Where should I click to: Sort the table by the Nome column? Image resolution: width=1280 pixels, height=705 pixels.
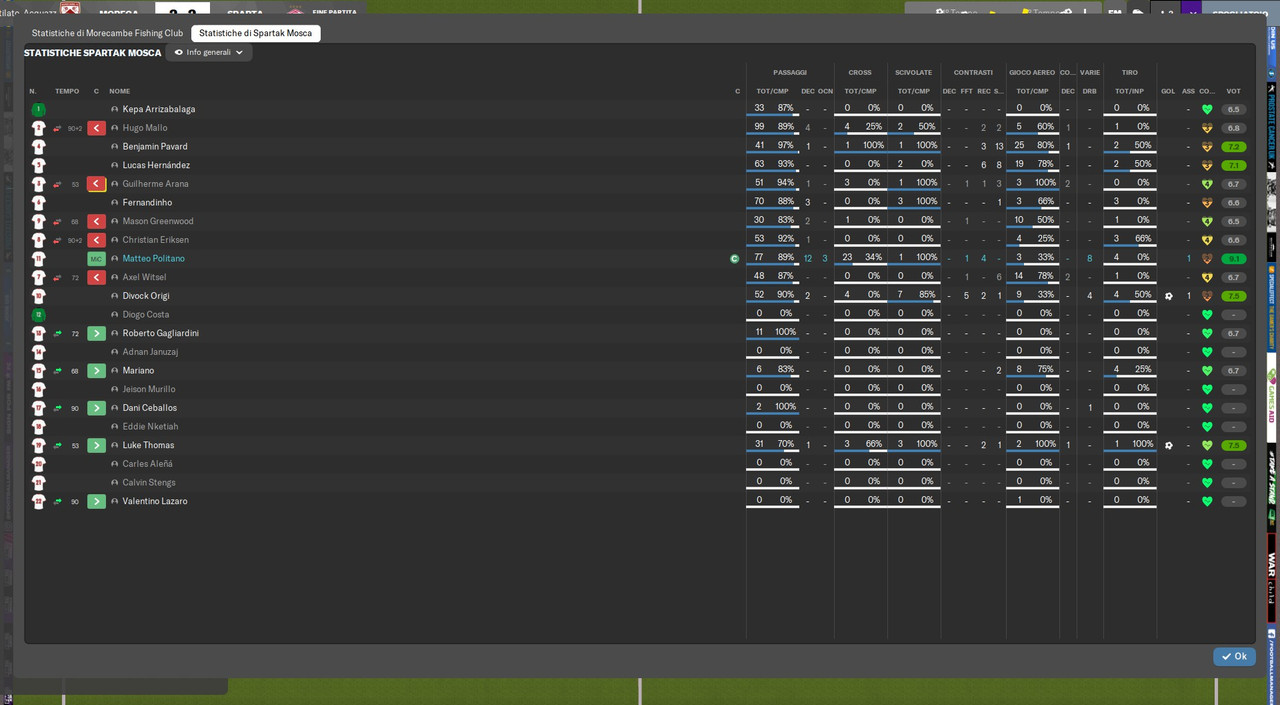(x=119, y=91)
